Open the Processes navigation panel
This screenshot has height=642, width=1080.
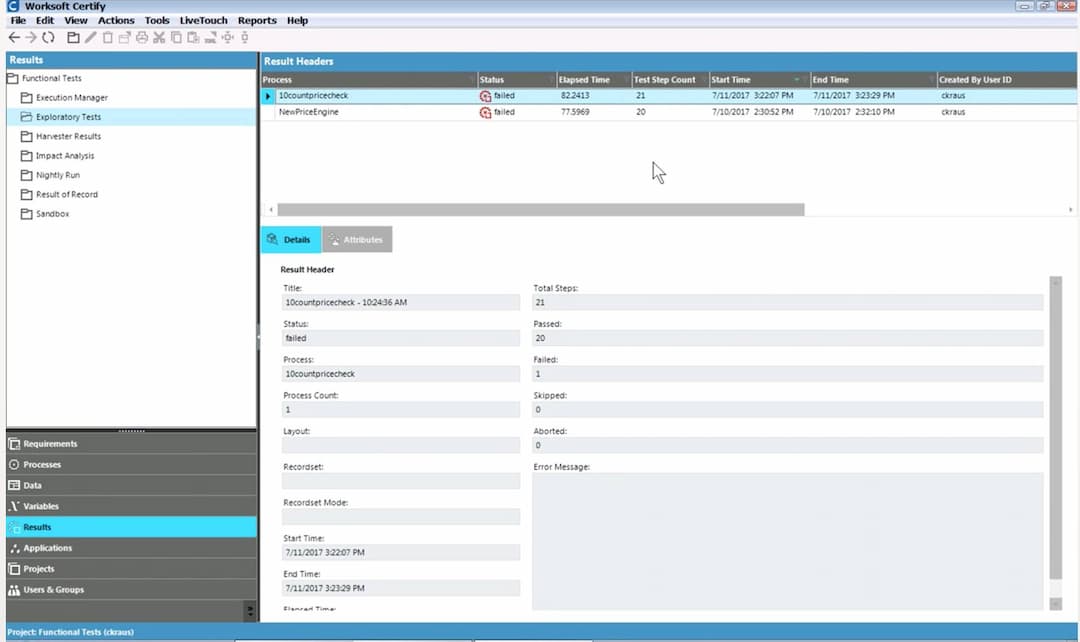42,465
